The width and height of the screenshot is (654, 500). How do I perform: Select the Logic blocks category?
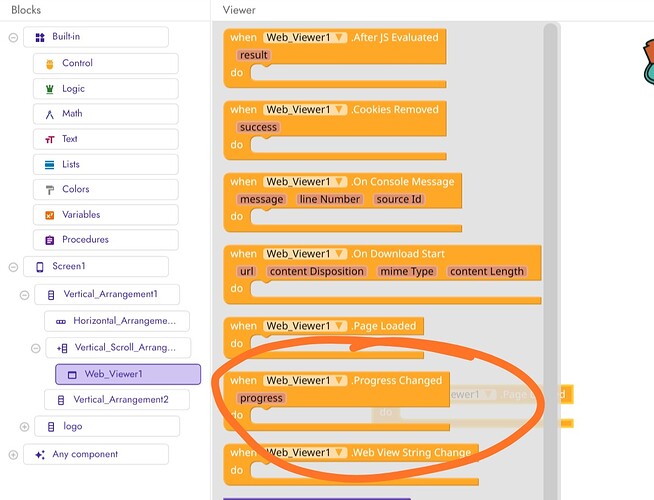[106, 89]
